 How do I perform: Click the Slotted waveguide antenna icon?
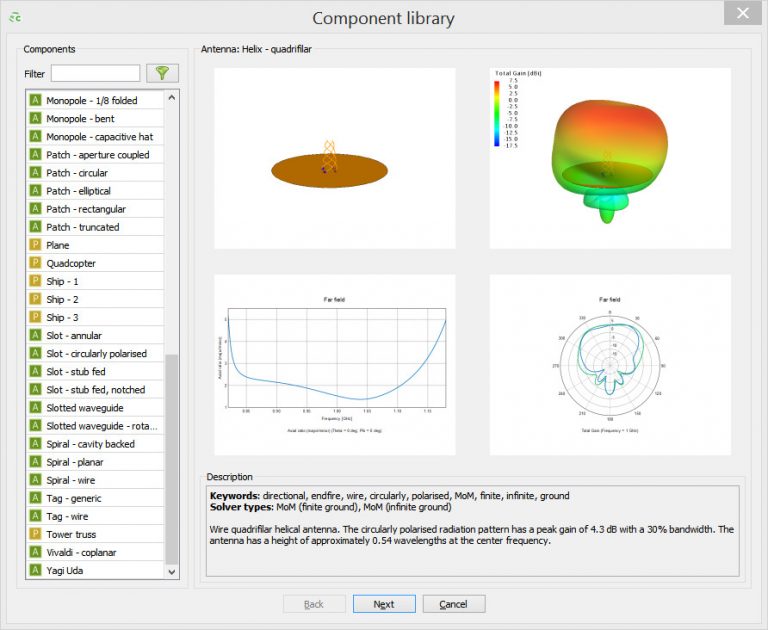click(36, 408)
